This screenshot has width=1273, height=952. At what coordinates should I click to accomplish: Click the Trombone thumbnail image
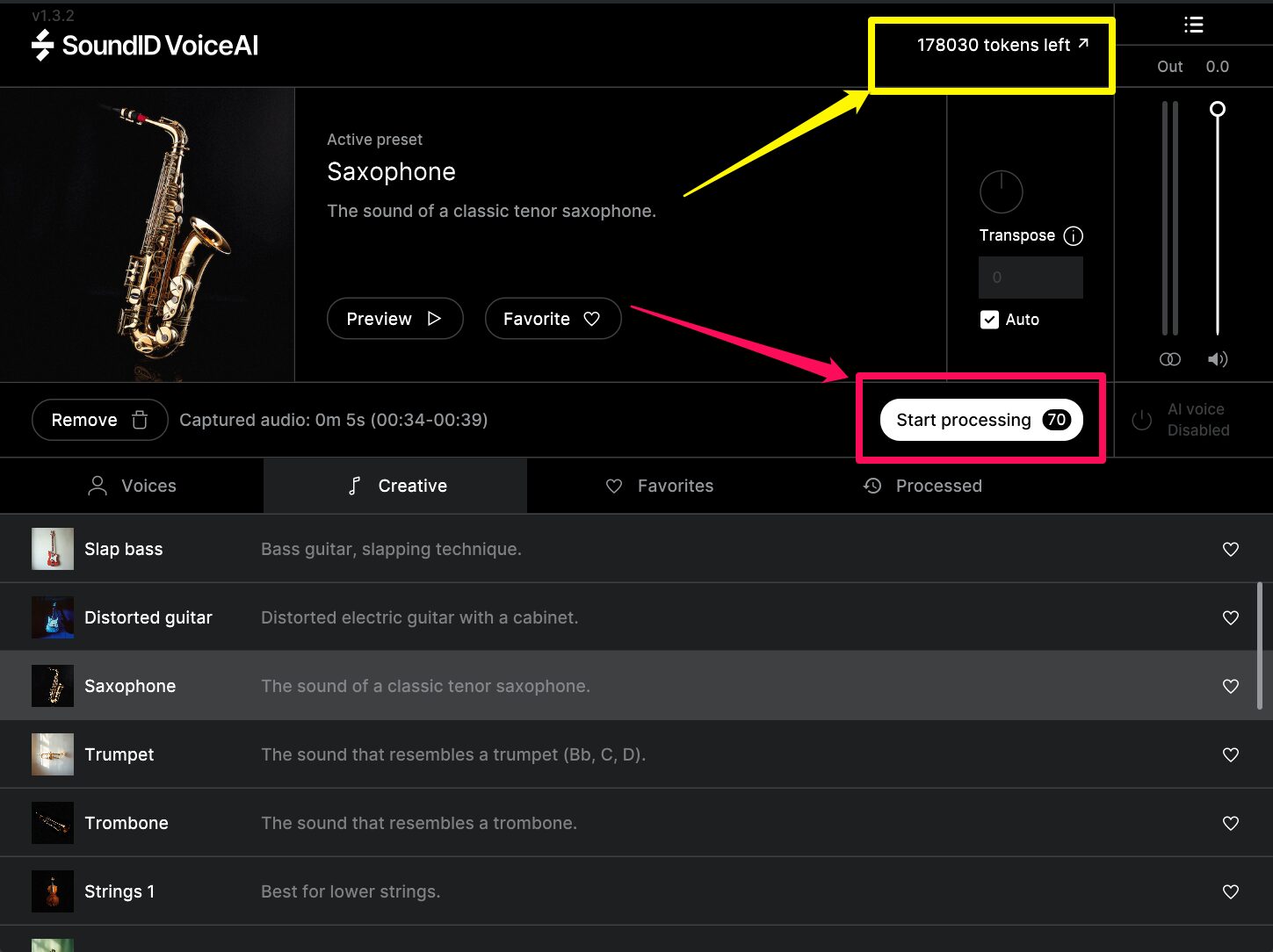click(53, 823)
